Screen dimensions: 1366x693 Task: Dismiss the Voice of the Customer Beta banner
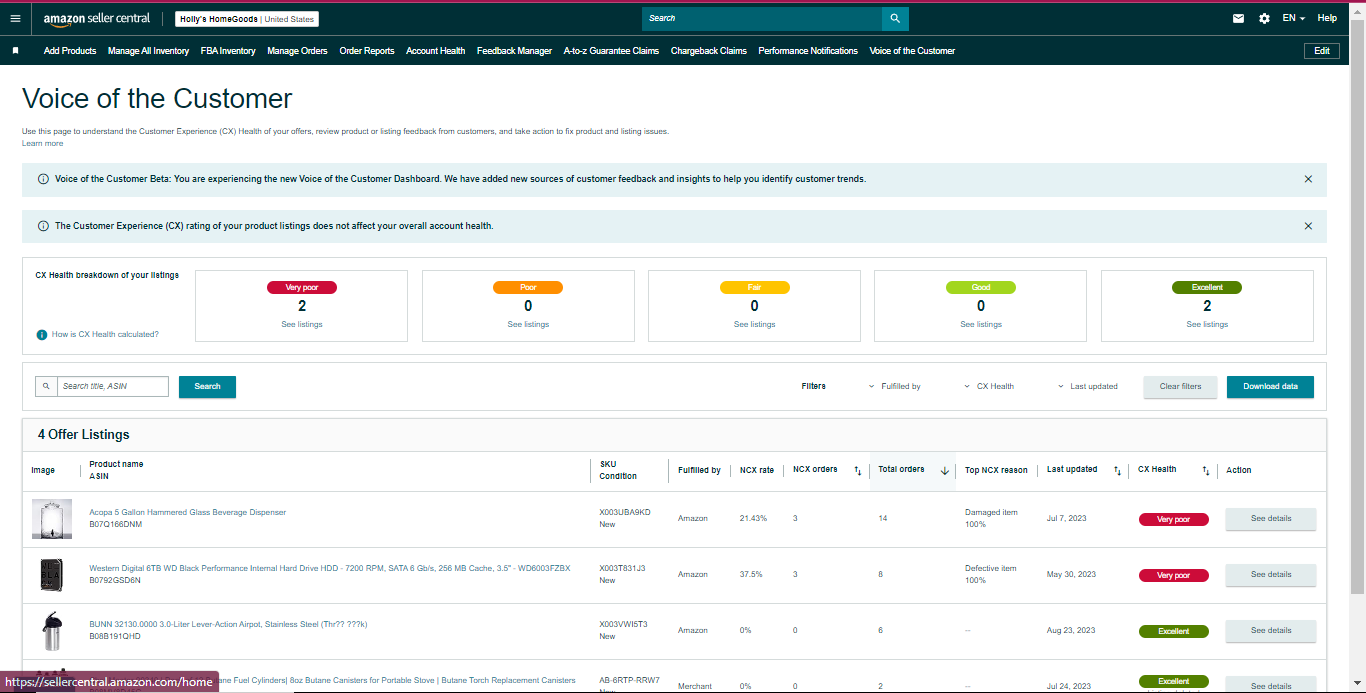(x=1308, y=179)
